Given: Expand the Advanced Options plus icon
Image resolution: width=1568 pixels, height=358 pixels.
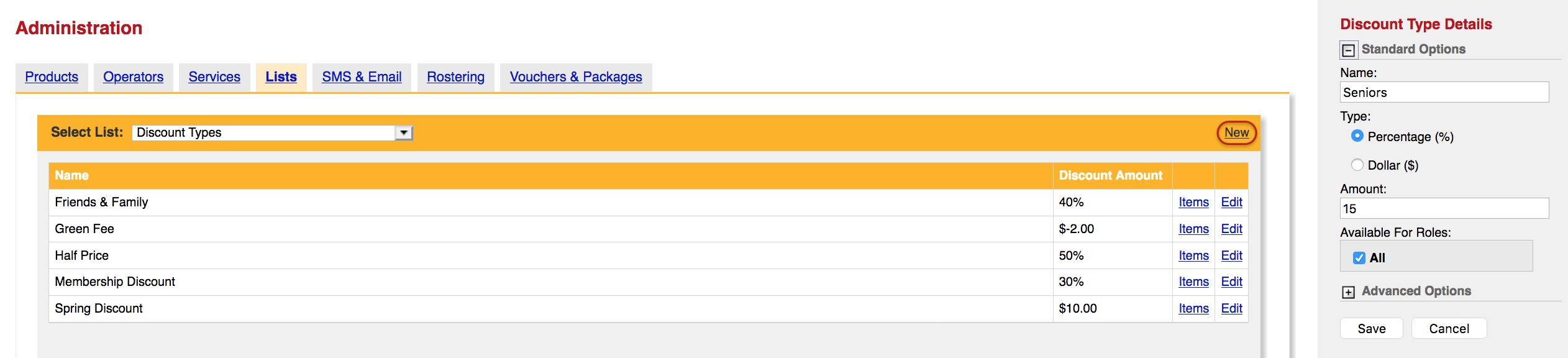Looking at the screenshot, I should [1348, 292].
